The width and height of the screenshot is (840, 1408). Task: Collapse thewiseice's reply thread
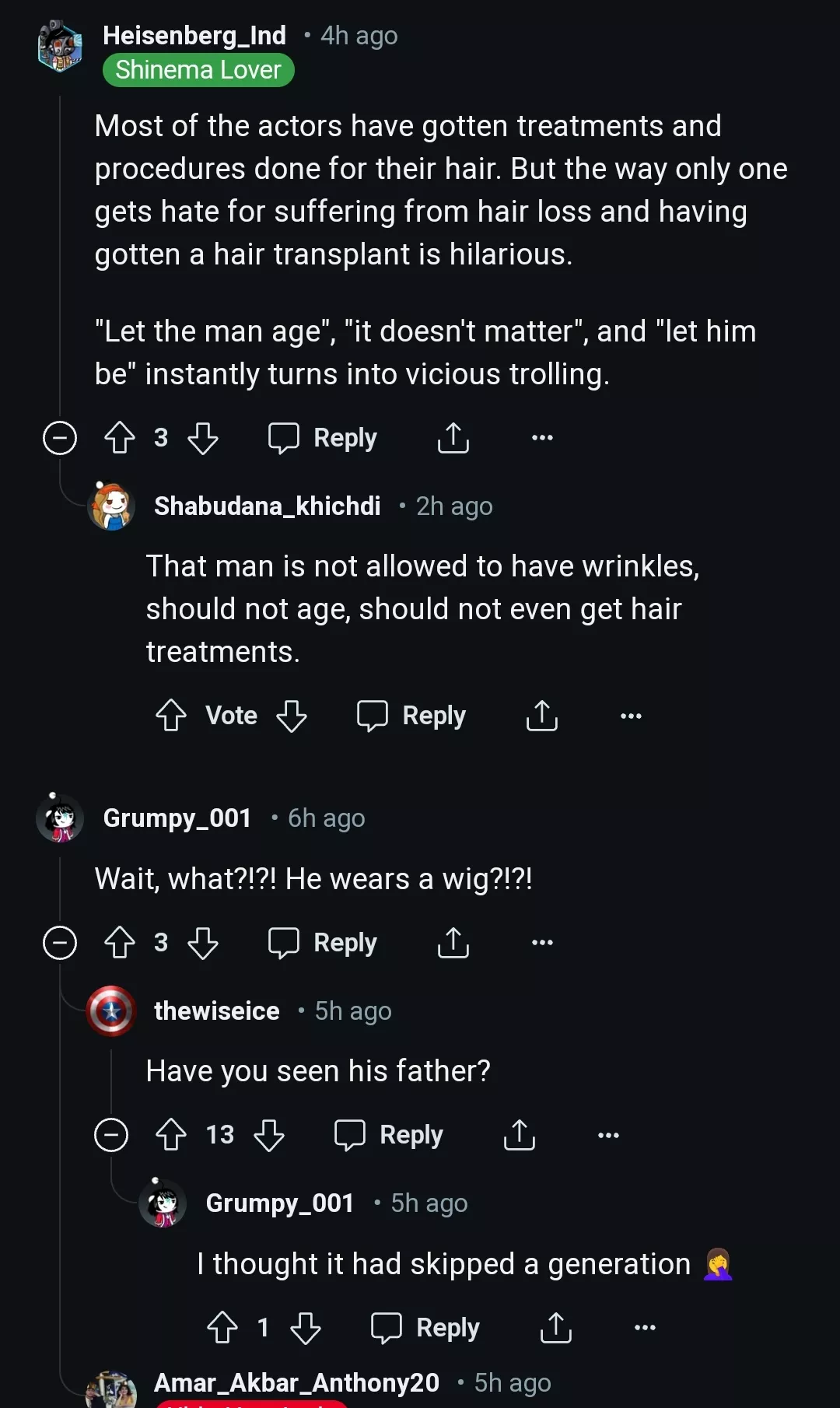pos(112,1135)
